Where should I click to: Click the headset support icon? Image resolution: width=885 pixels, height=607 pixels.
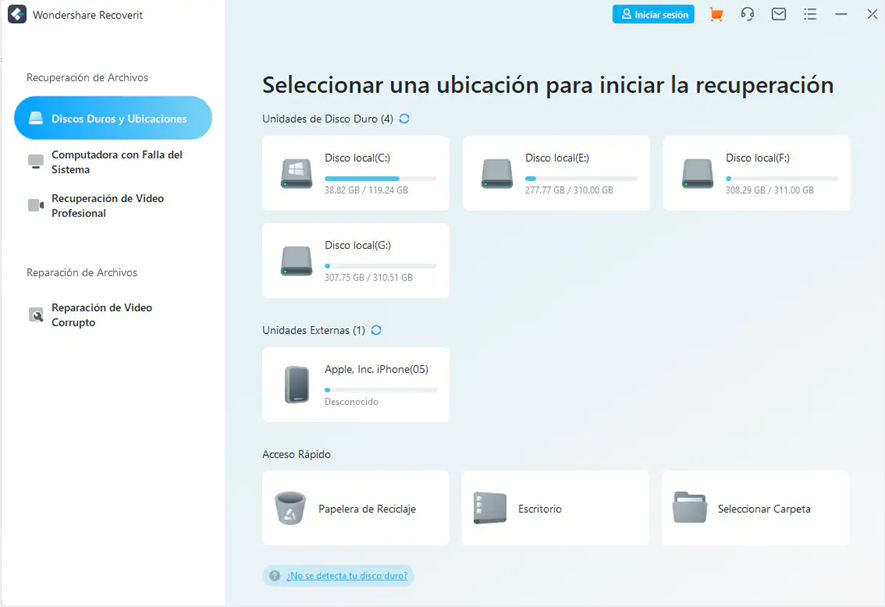click(747, 15)
